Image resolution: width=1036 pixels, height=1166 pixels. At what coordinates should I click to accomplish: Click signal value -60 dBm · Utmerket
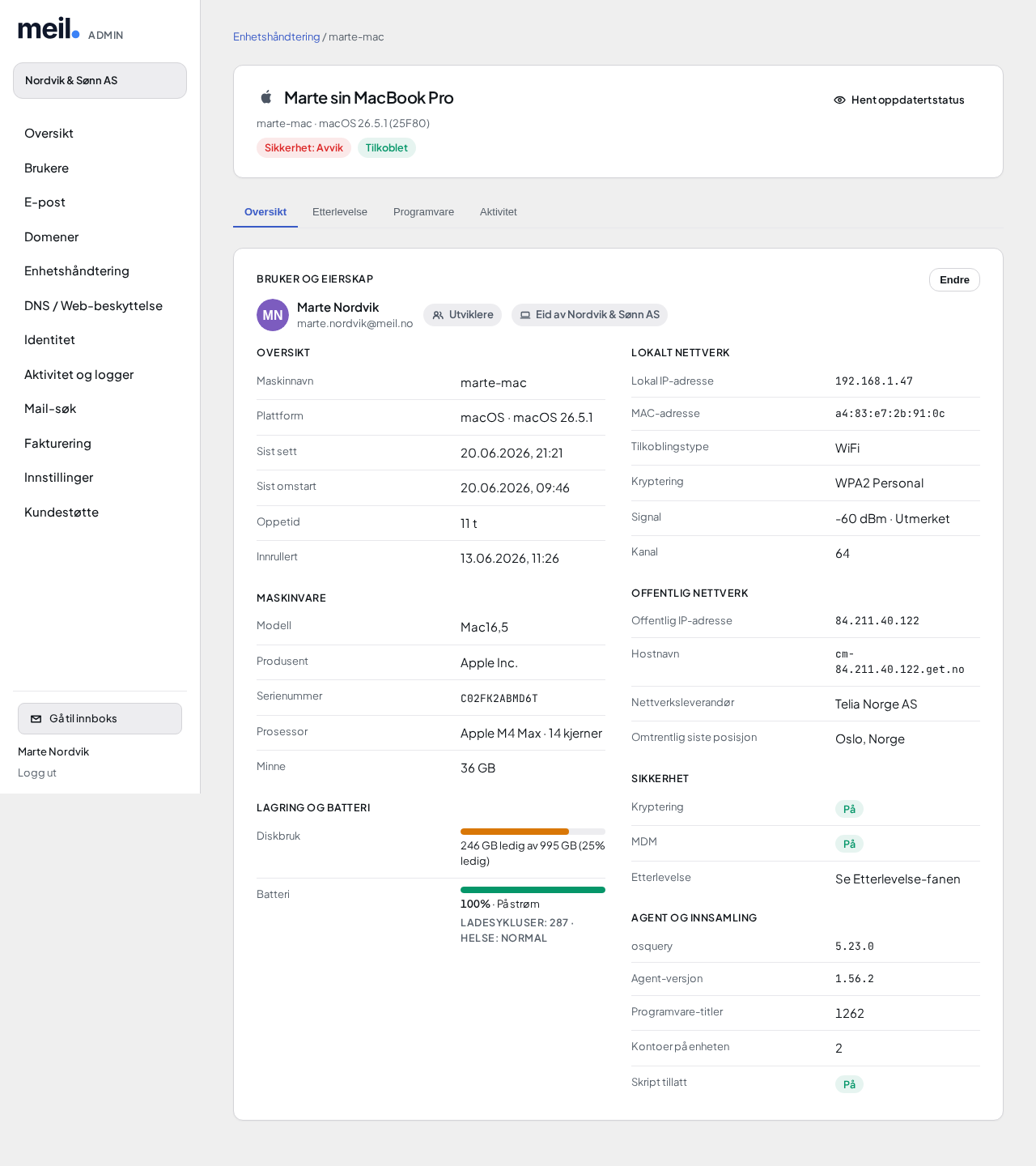click(x=893, y=519)
